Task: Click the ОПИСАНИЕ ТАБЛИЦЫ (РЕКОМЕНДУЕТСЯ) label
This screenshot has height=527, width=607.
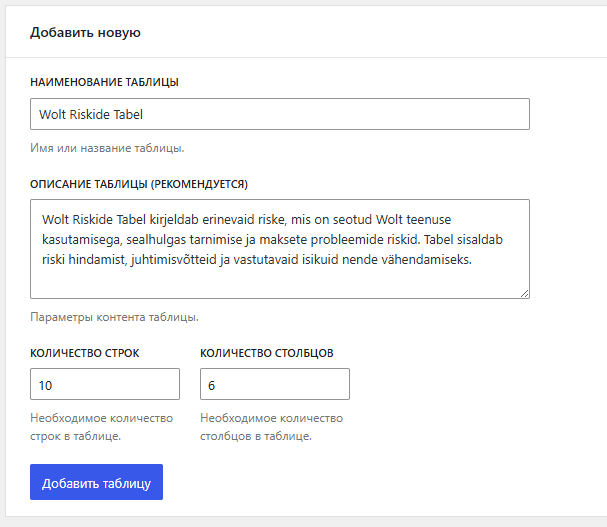Action: pos(139,184)
